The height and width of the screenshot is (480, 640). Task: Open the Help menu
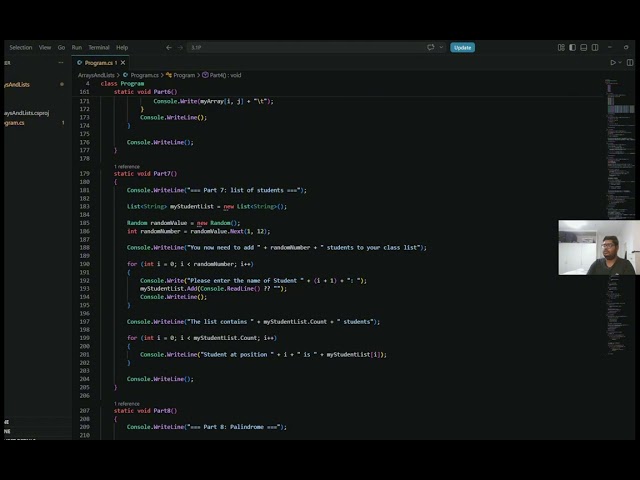[122, 47]
